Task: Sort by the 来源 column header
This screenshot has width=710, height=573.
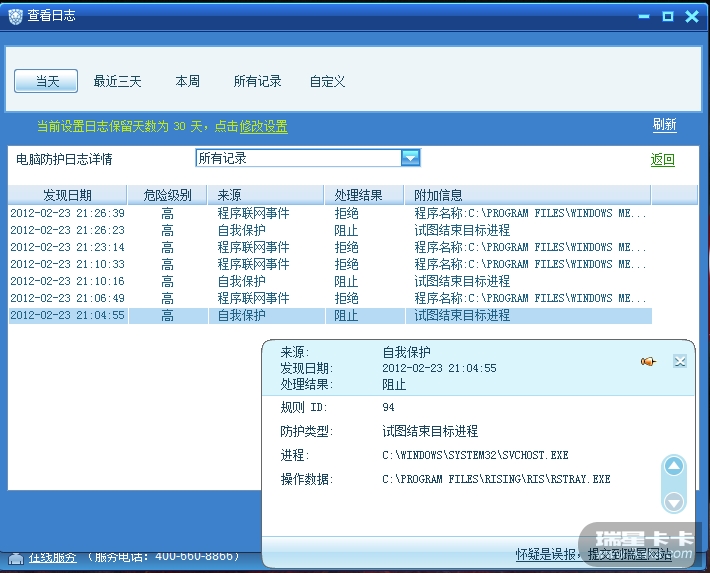Action: (x=266, y=195)
